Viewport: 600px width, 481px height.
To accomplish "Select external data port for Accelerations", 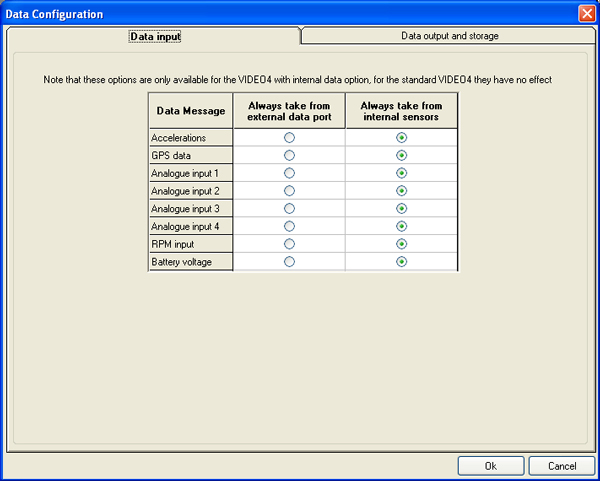I will pyautogui.click(x=289, y=137).
